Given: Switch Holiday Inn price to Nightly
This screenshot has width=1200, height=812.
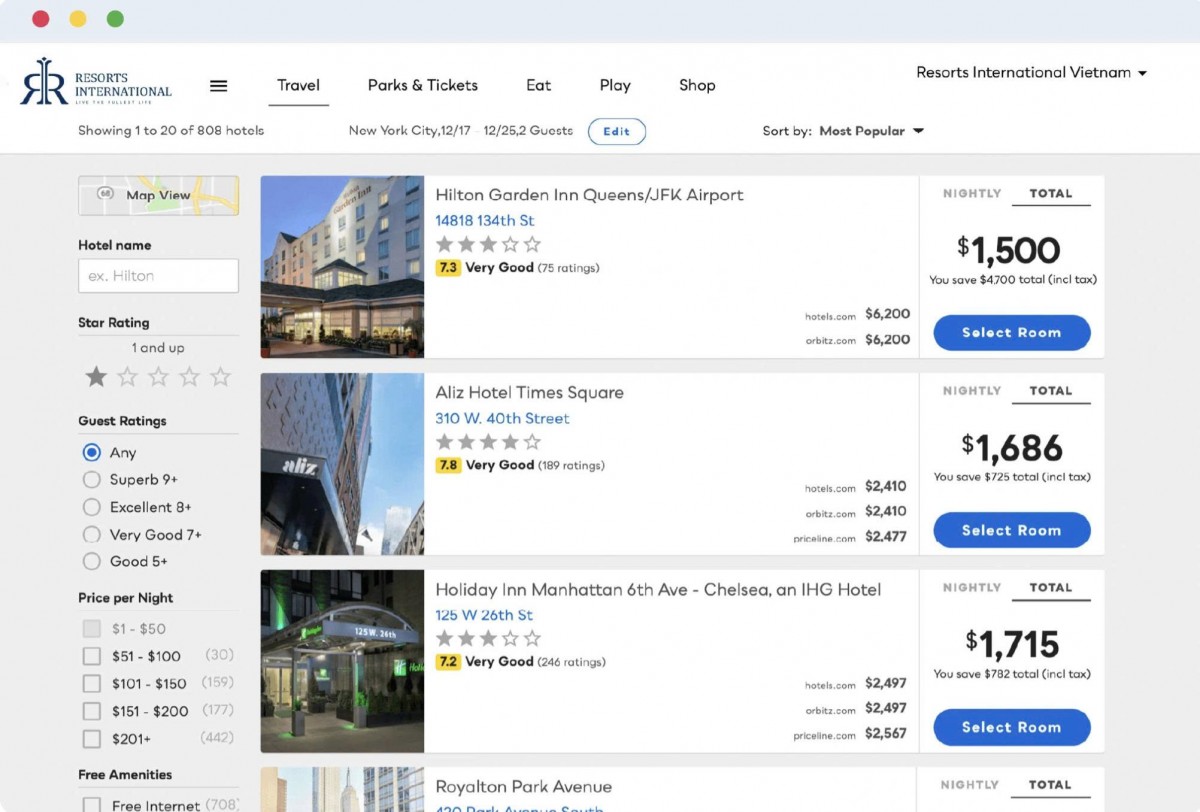Looking at the screenshot, I should [x=972, y=588].
